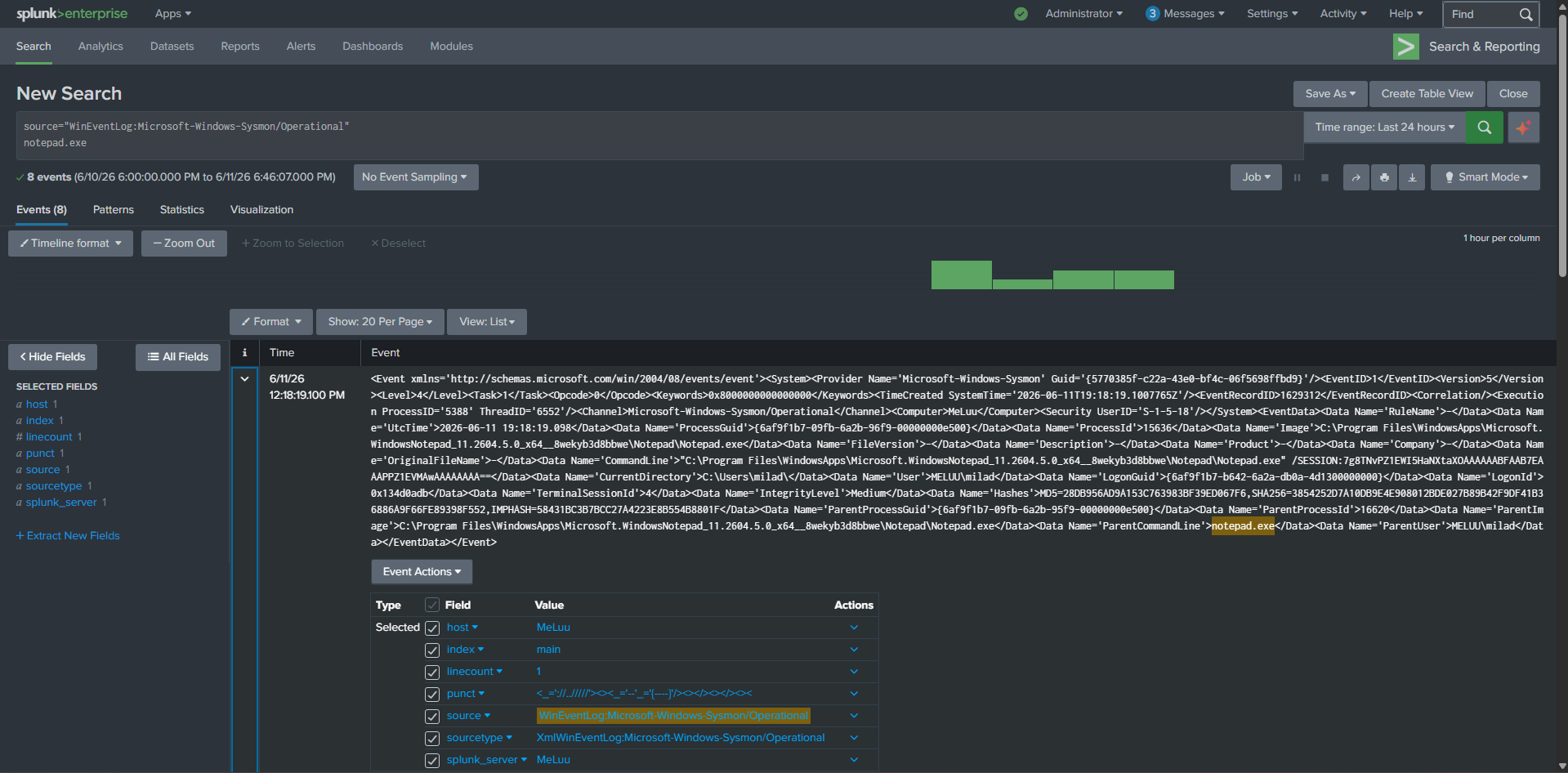Open actions chevron for source row
This screenshot has width=1568, height=773.
pyautogui.click(x=854, y=716)
